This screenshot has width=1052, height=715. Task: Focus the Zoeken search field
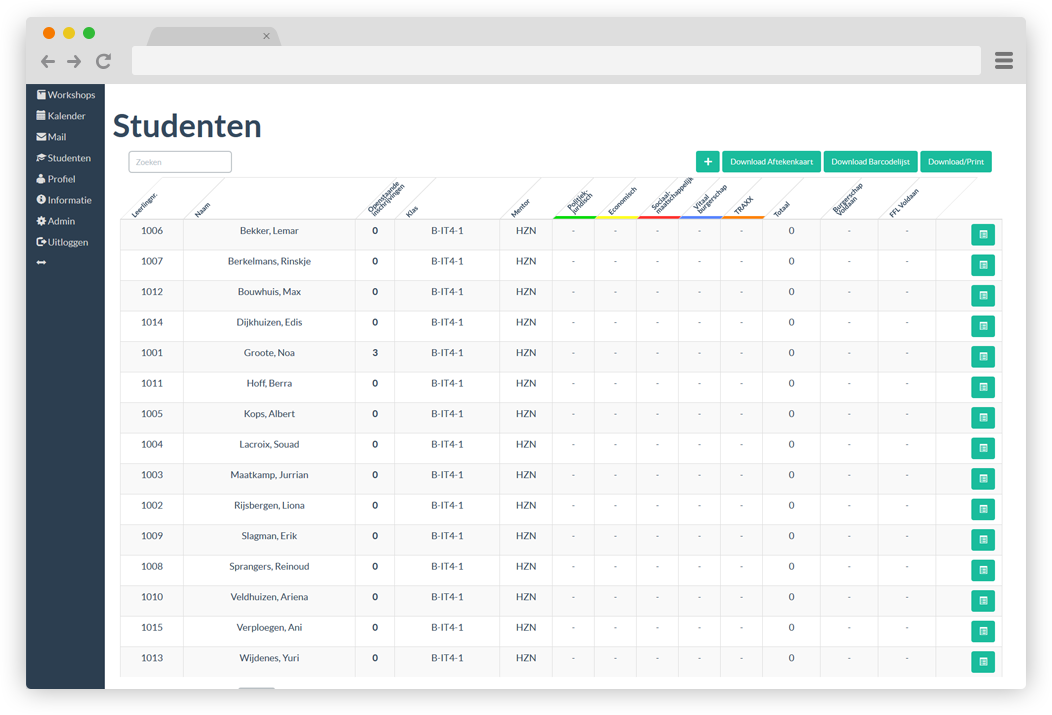pos(180,162)
